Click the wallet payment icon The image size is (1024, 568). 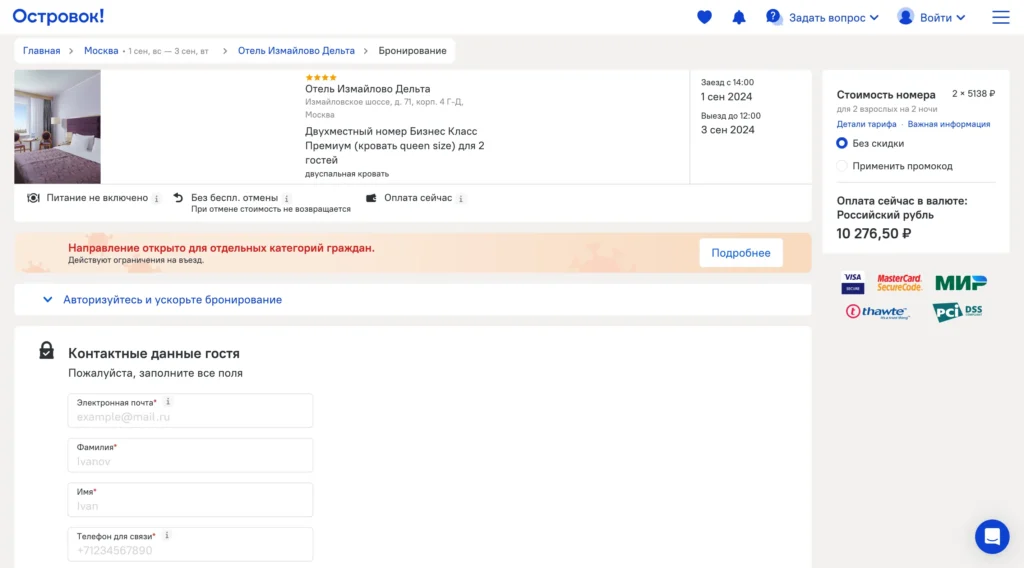coord(371,198)
